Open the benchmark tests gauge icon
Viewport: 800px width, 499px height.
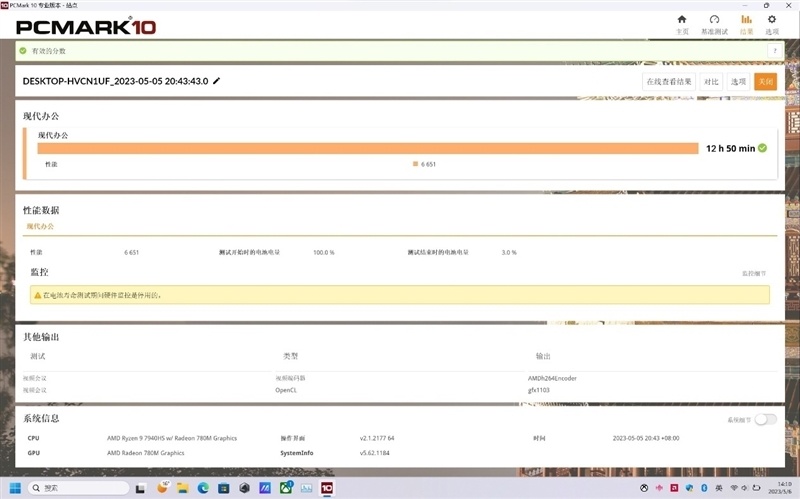pyautogui.click(x=714, y=19)
